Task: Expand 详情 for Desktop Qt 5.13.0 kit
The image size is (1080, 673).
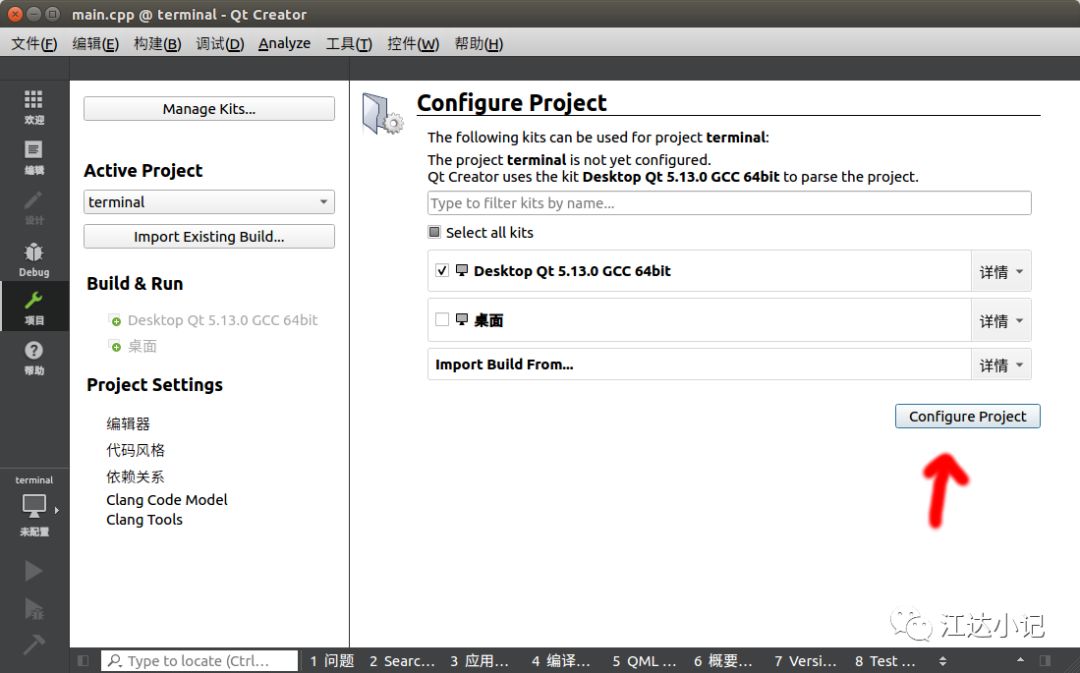Action: click(1001, 271)
